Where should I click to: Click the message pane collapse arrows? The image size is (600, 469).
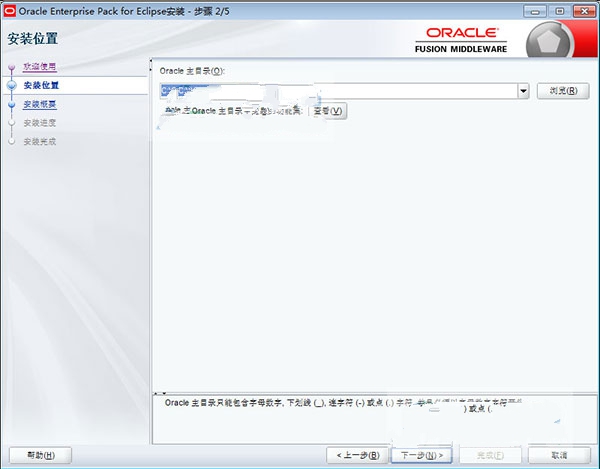coord(160,393)
